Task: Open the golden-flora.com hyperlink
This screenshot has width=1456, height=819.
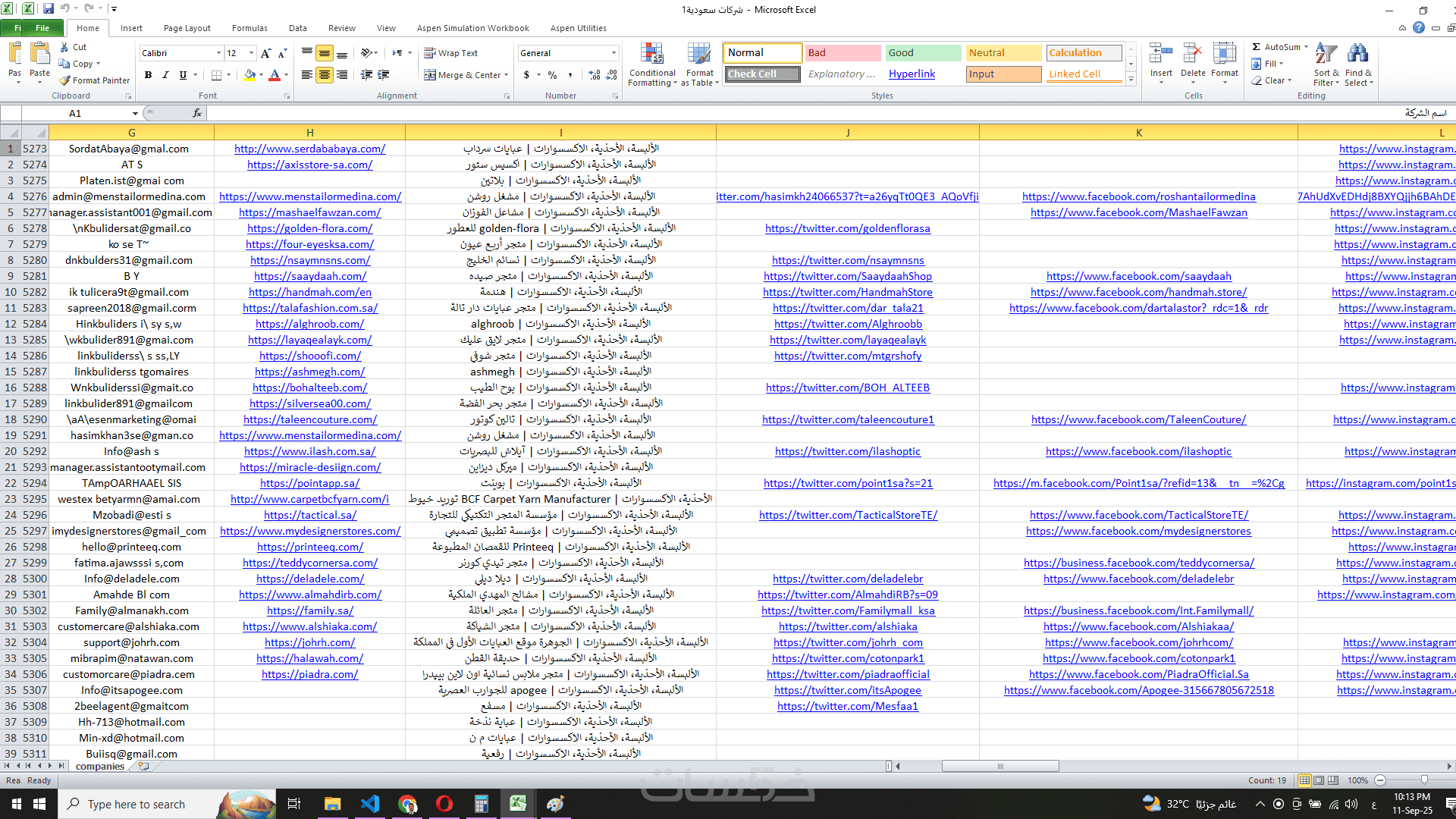Action: click(x=309, y=228)
